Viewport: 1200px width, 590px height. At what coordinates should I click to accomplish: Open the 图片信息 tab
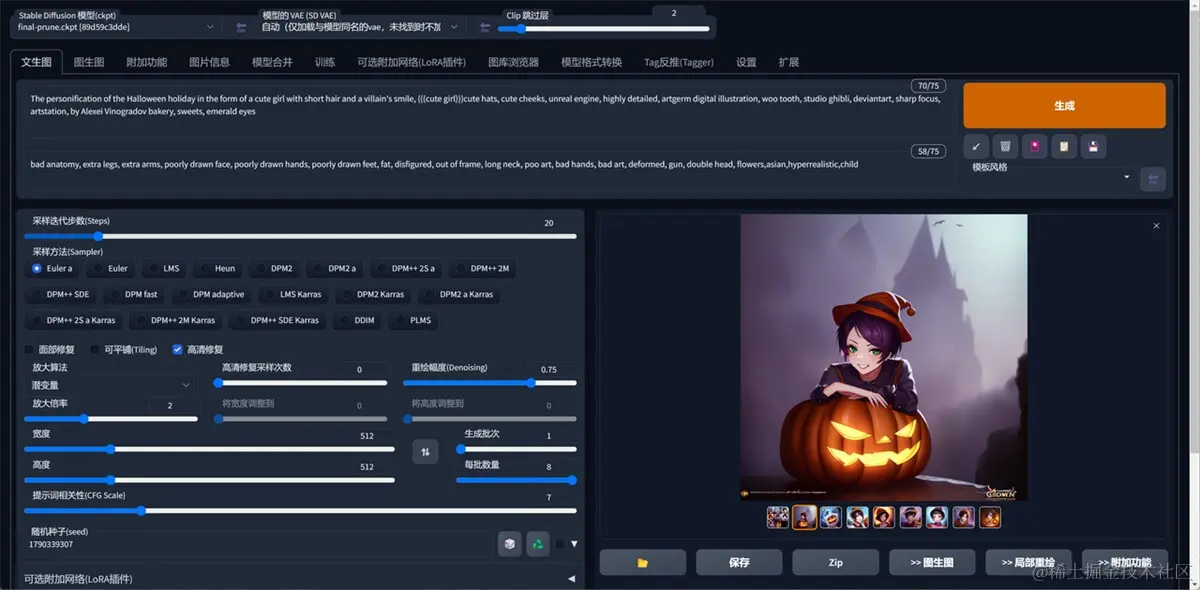click(x=209, y=62)
